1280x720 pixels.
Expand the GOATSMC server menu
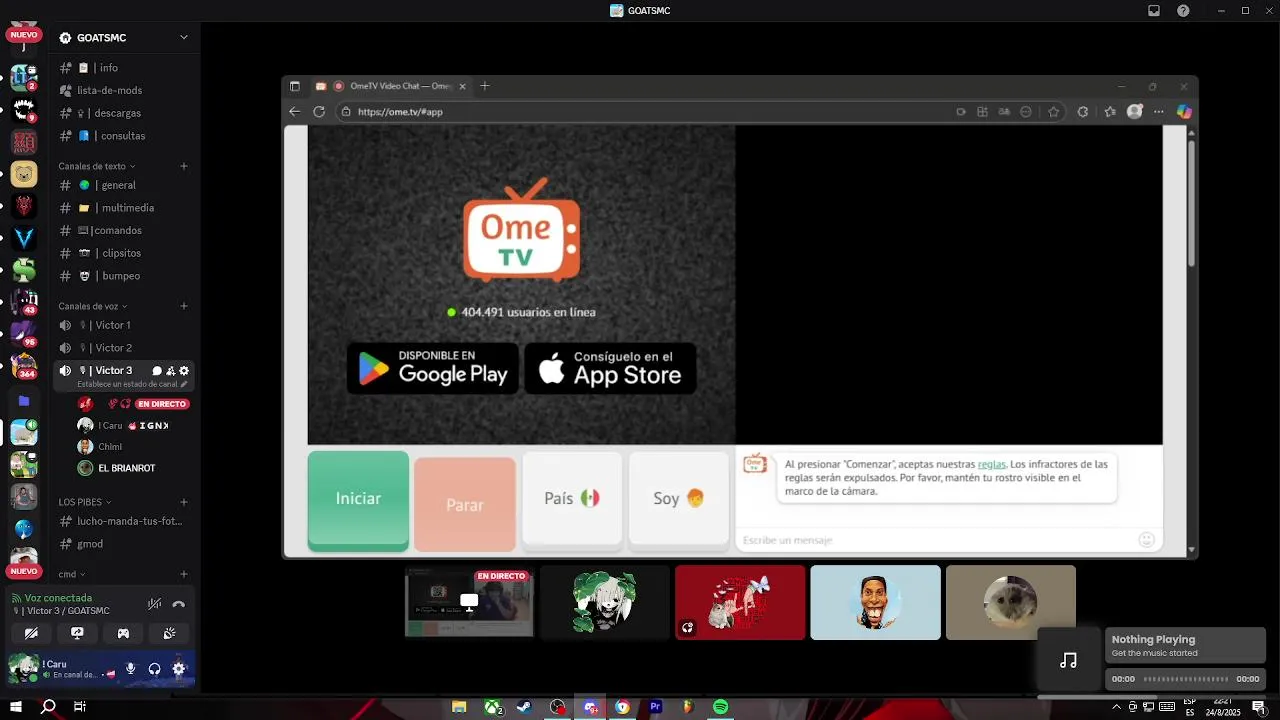coord(184,38)
